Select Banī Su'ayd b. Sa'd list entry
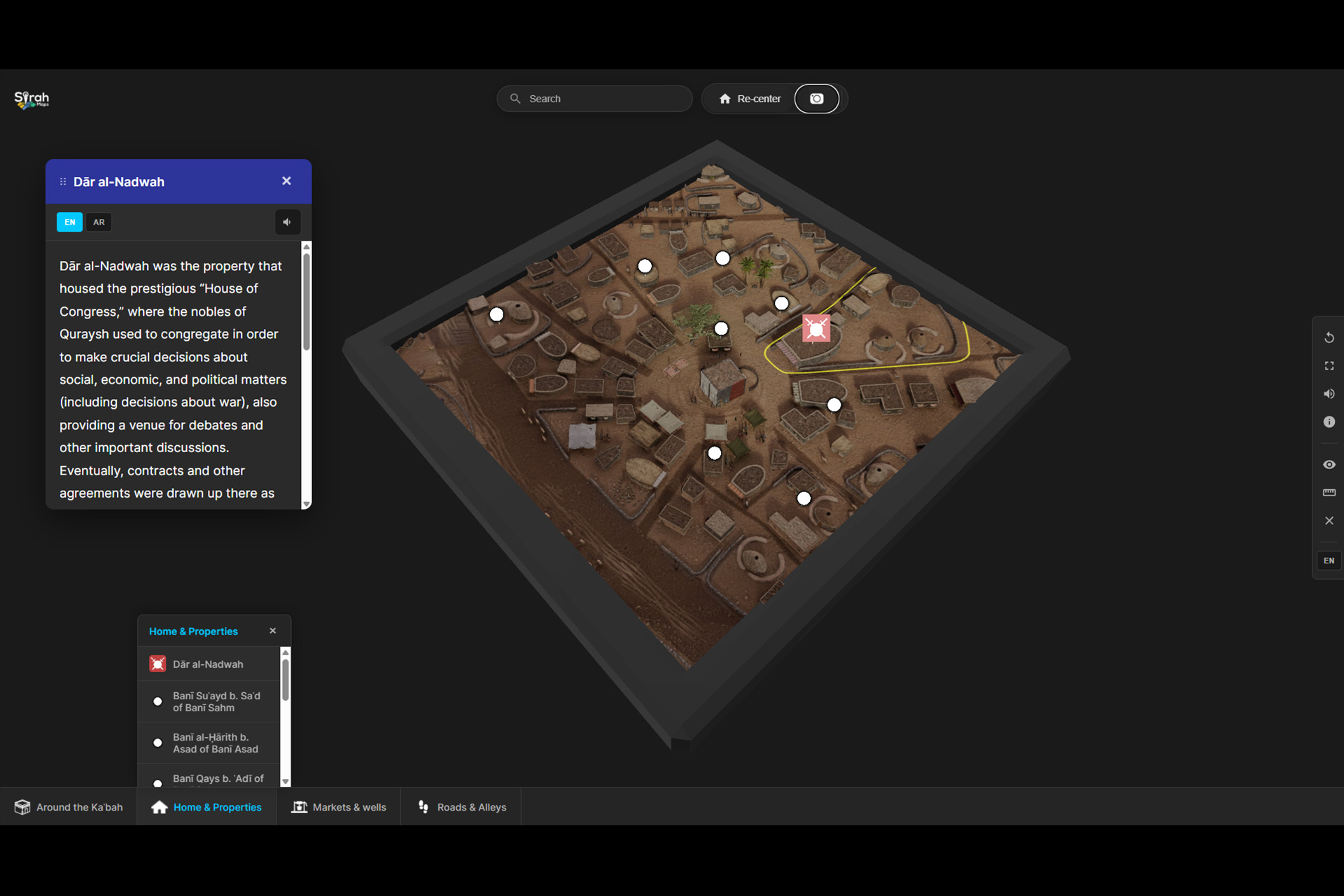Image resolution: width=1344 pixels, height=896 pixels. pos(209,701)
